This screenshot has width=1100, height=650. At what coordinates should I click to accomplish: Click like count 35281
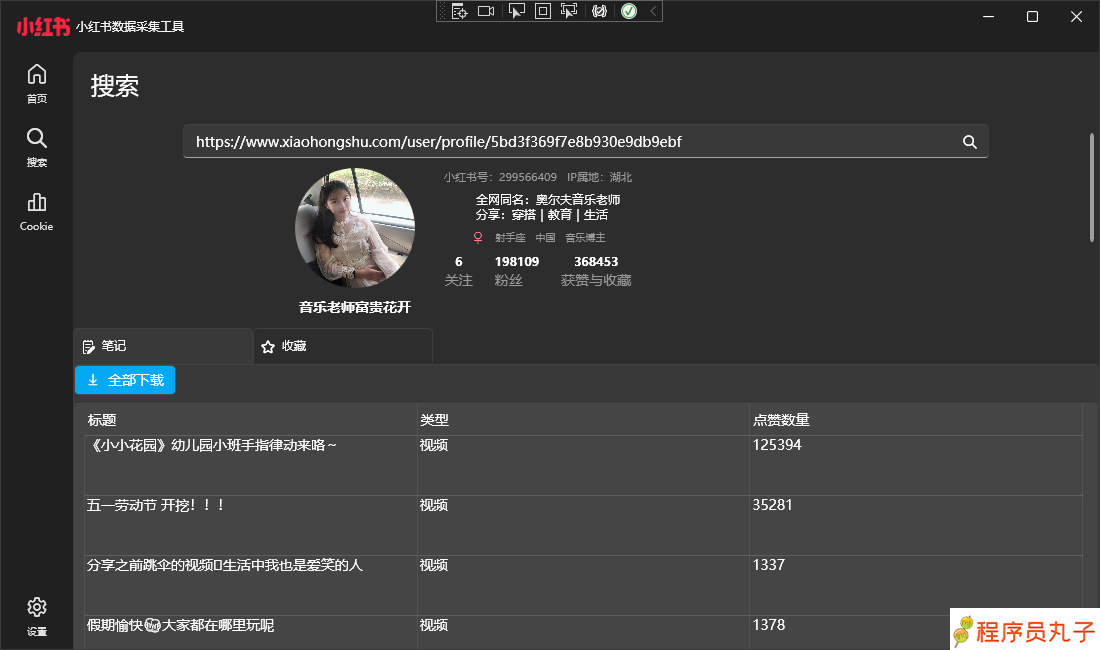click(x=772, y=505)
